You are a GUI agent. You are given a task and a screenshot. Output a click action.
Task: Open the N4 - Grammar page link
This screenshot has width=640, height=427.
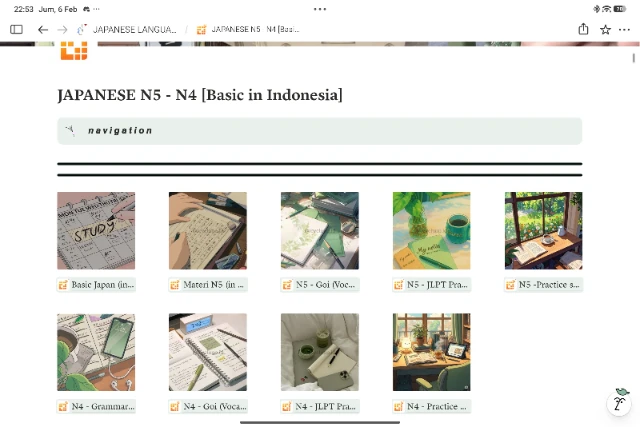(96, 407)
